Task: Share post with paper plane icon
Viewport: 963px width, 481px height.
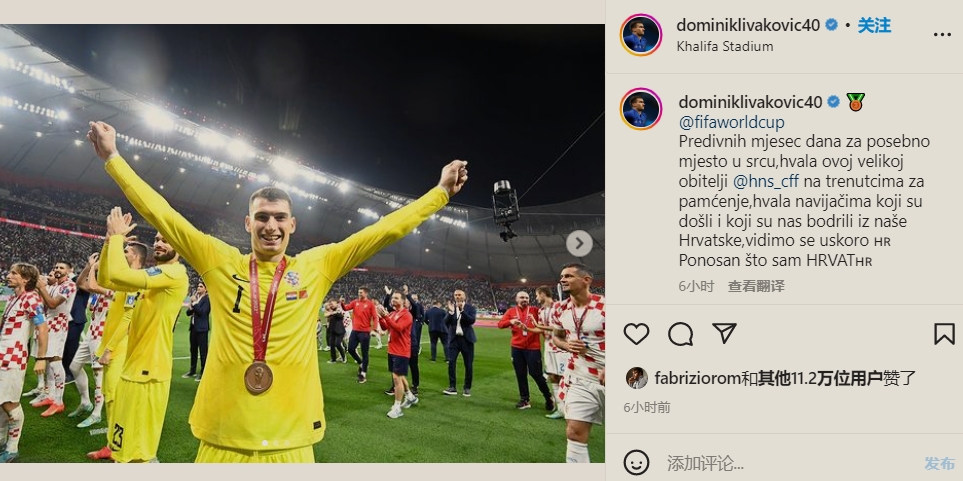Action: coord(724,333)
